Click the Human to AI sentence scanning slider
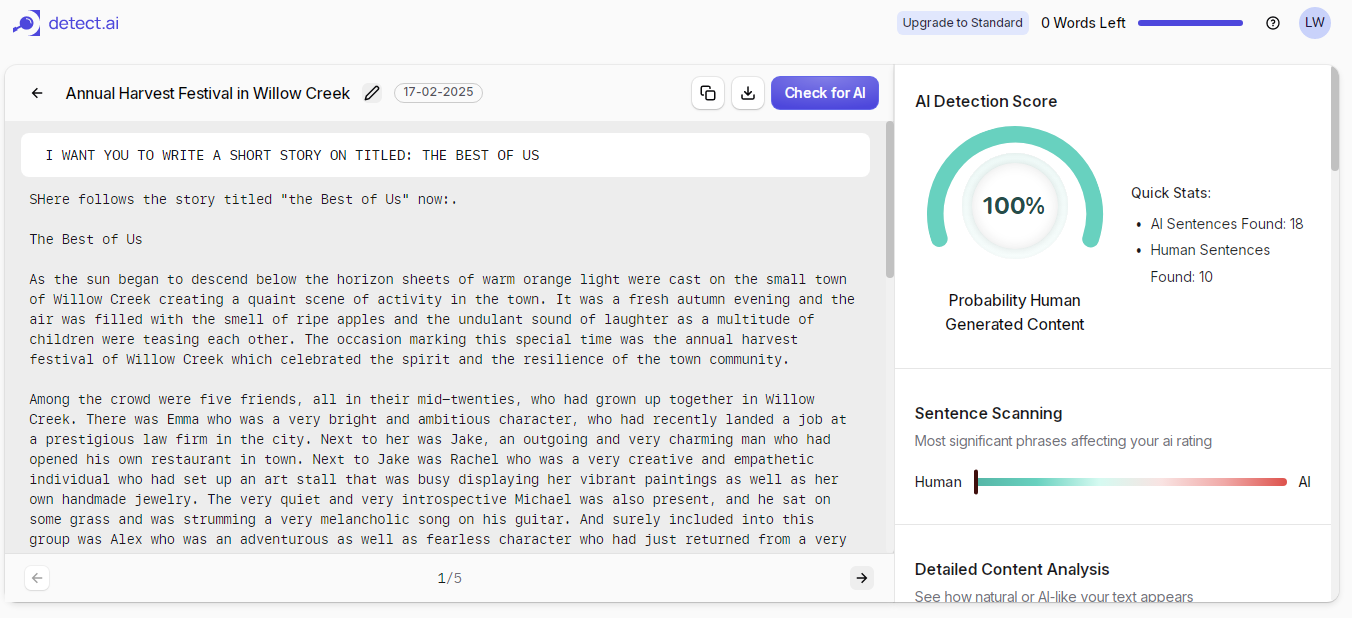 tap(1131, 482)
